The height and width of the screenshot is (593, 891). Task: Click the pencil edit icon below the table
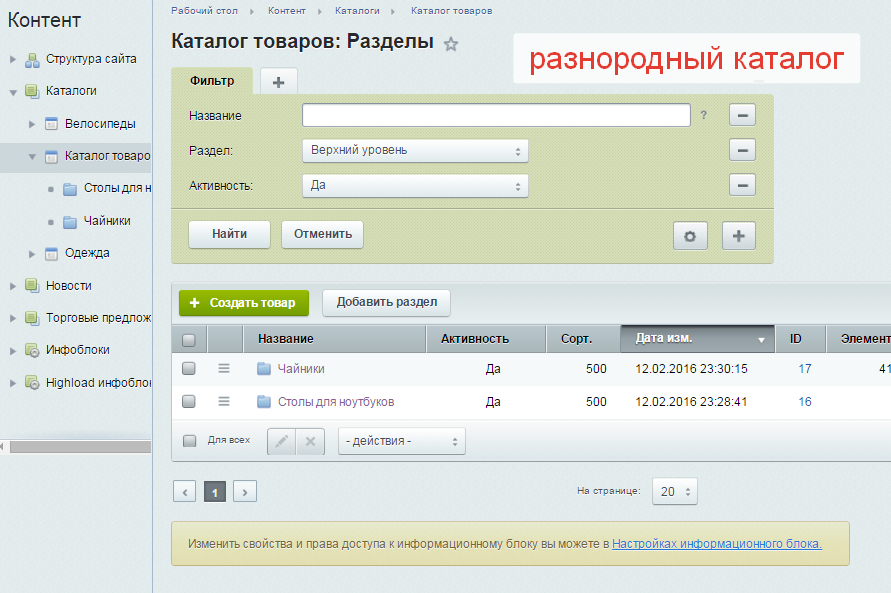[281, 441]
